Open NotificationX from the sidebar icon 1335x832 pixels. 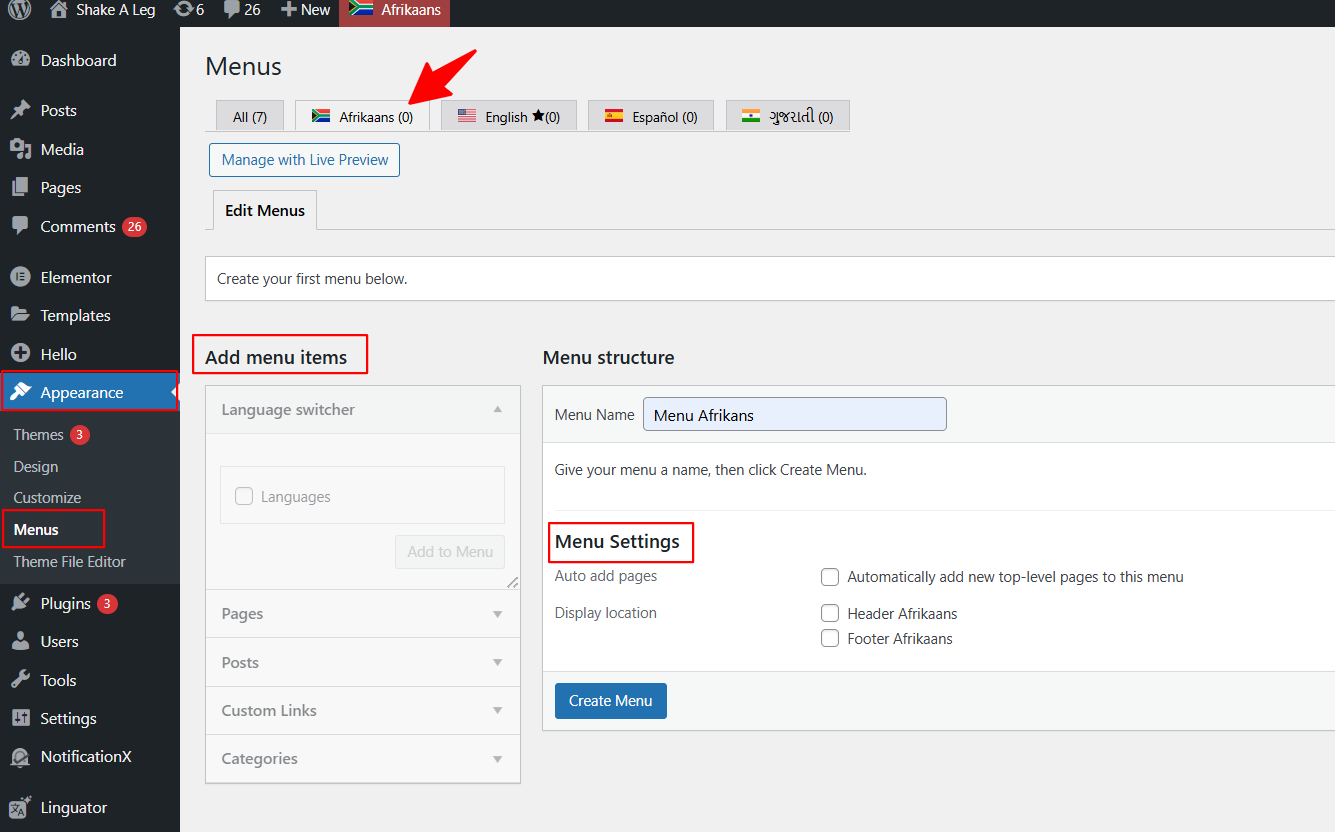20,757
